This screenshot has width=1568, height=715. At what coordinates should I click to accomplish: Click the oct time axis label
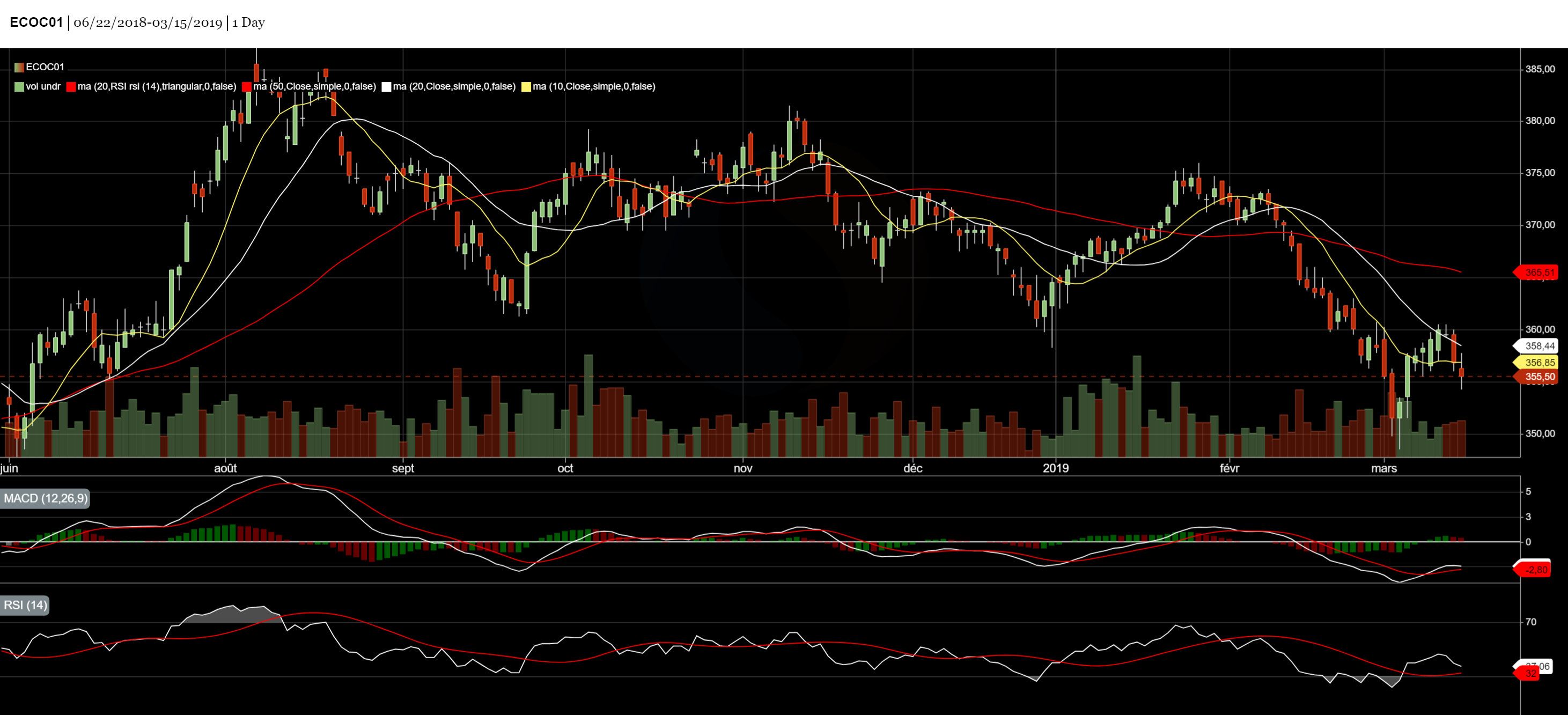(x=565, y=469)
